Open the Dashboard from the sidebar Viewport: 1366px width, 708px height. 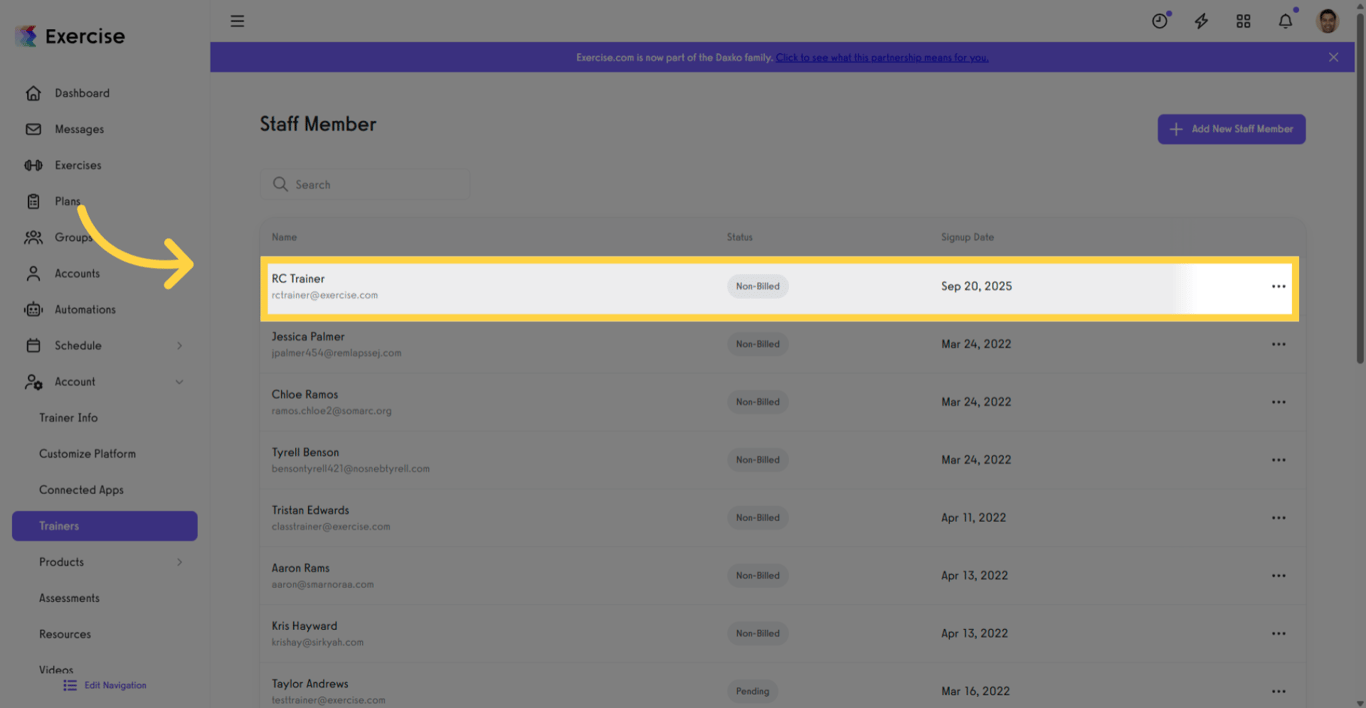81,93
